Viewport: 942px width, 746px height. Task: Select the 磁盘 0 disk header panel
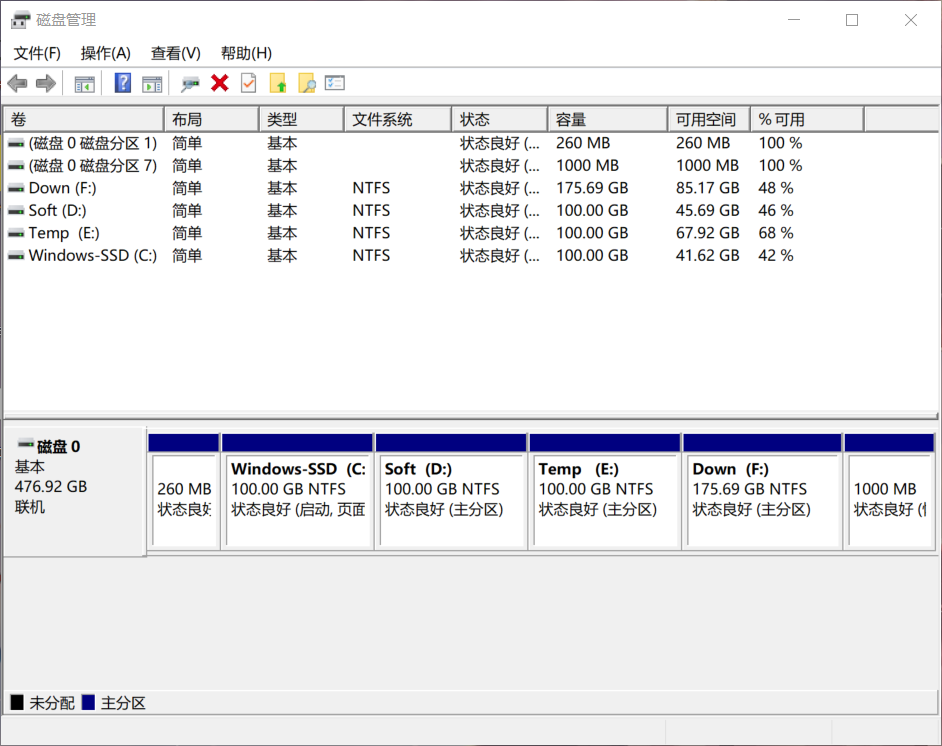pyautogui.click(x=74, y=491)
